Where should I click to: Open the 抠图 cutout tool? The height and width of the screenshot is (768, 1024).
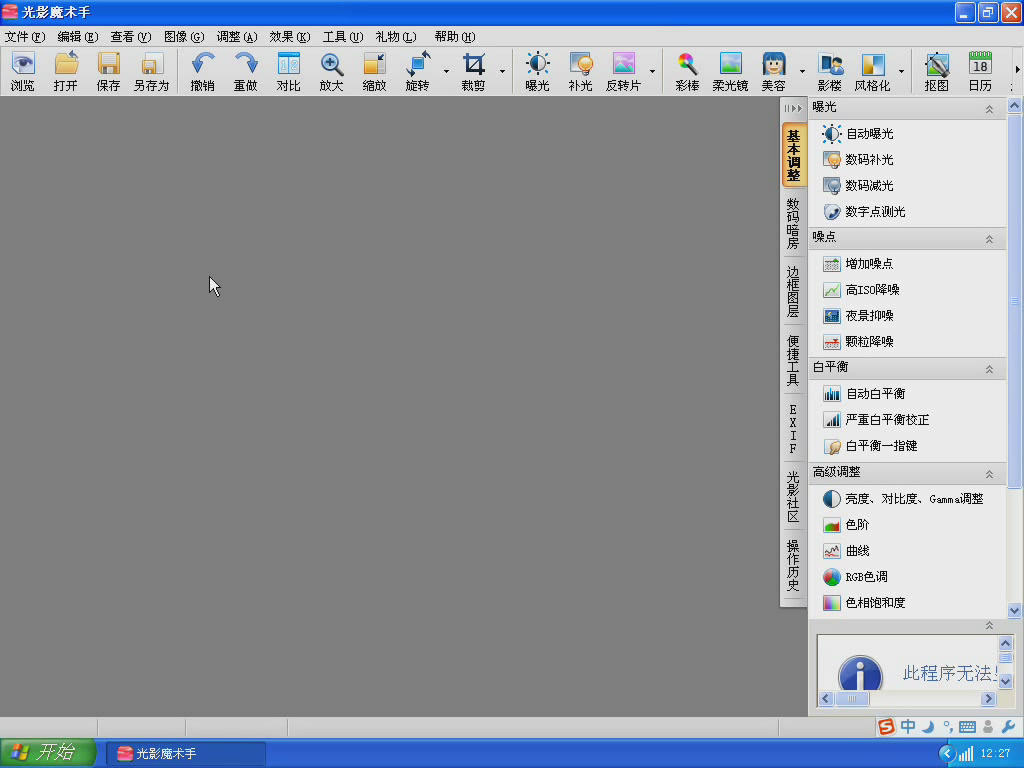click(936, 71)
